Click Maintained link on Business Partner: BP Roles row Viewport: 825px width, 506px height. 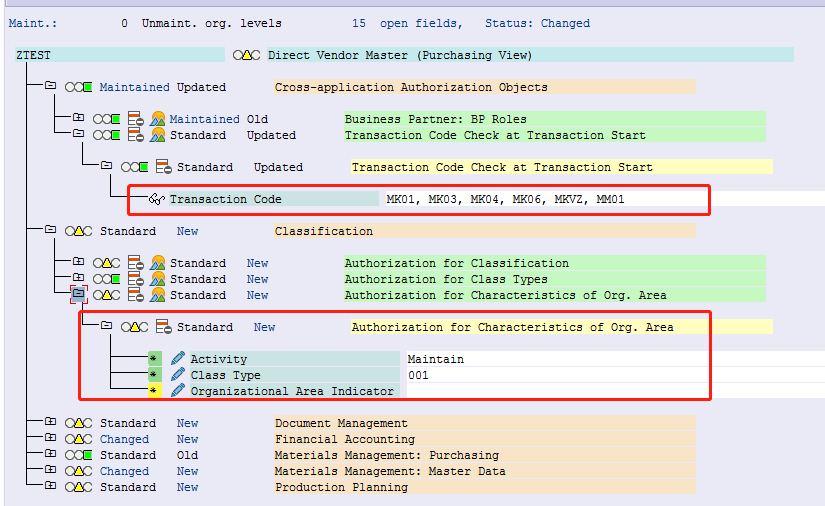pos(204,119)
